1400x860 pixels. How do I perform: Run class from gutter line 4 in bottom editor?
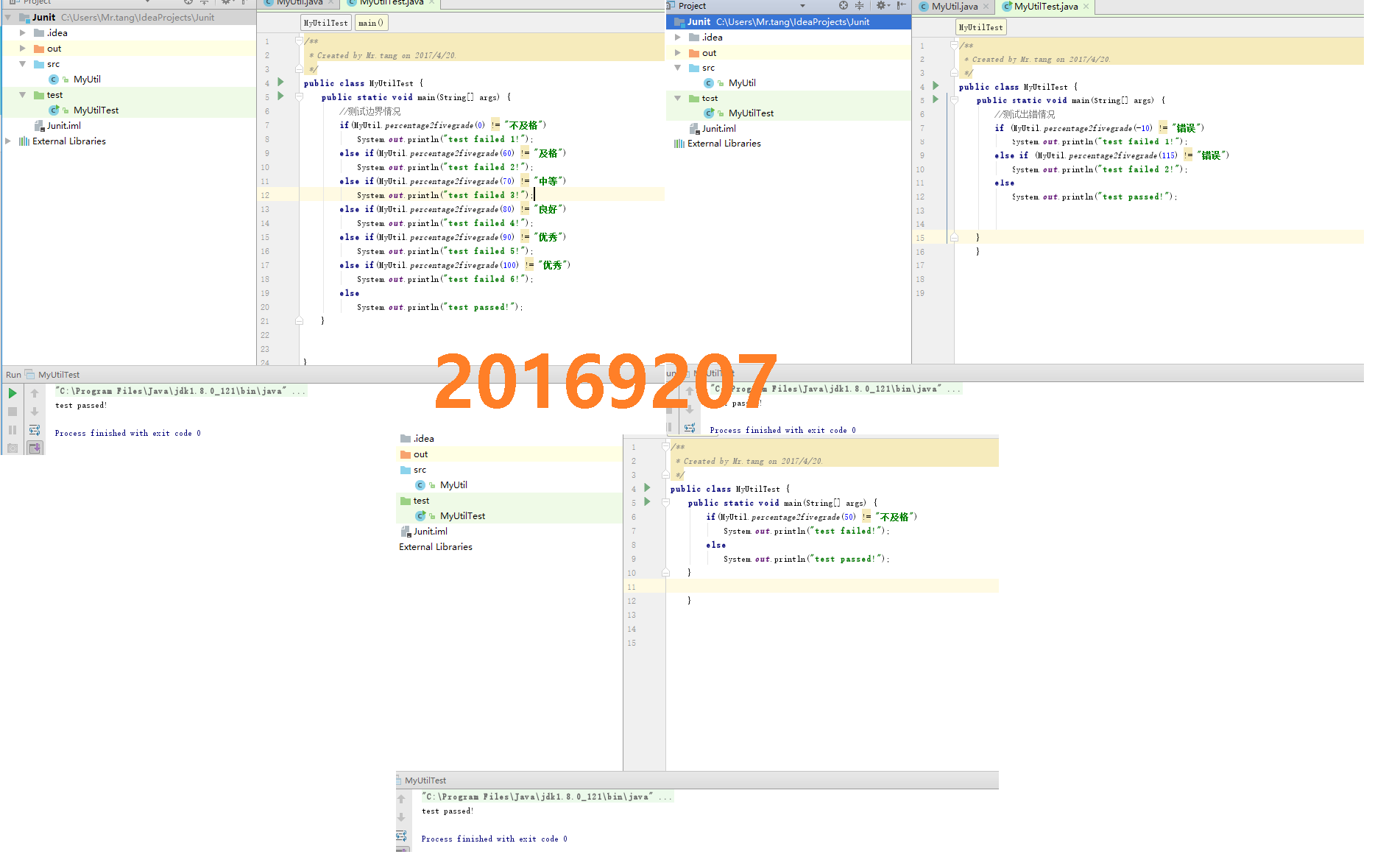pos(647,487)
